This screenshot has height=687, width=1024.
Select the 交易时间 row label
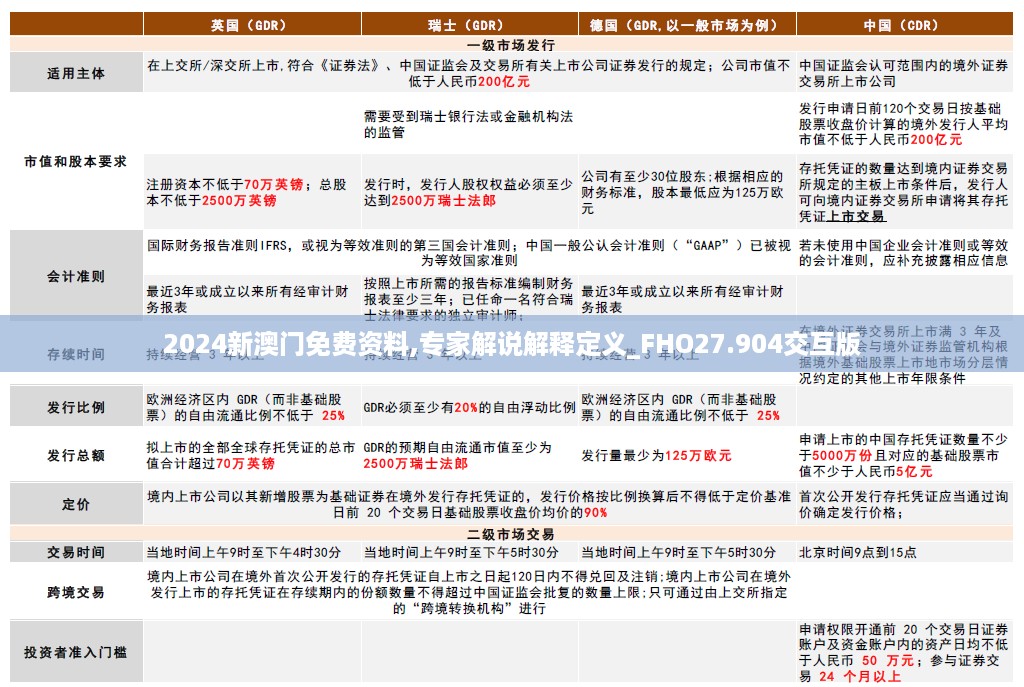coord(76,552)
